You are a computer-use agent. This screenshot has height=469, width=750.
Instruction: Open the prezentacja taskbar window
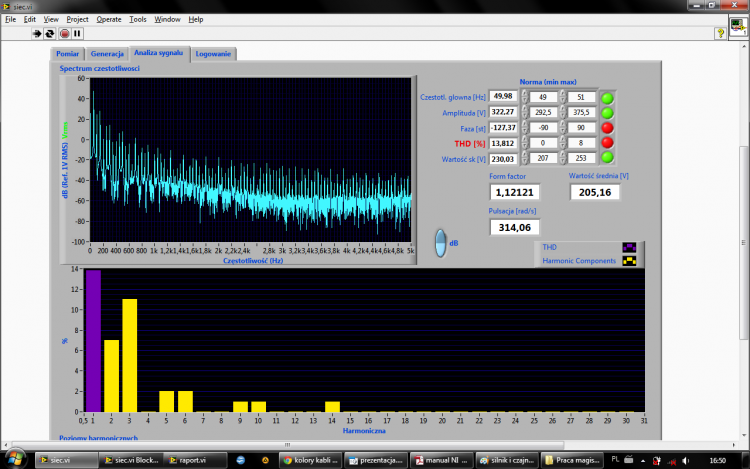[x=376, y=460]
